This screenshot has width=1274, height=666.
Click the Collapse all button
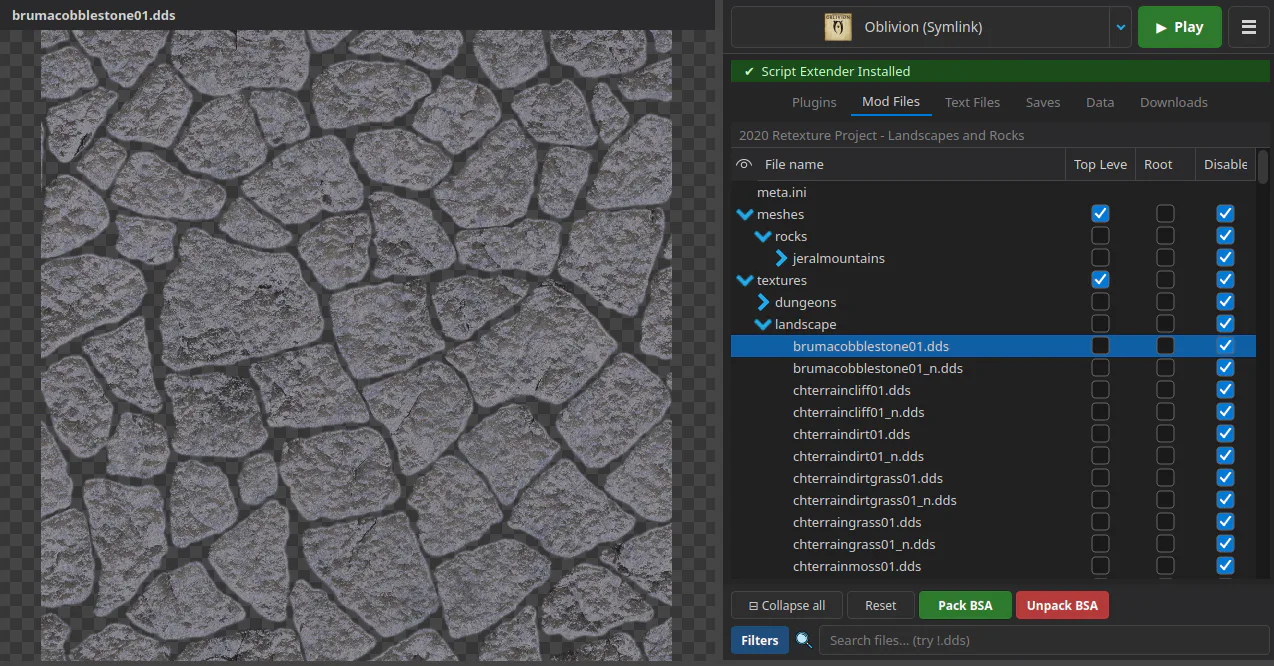tap(787, 605)
